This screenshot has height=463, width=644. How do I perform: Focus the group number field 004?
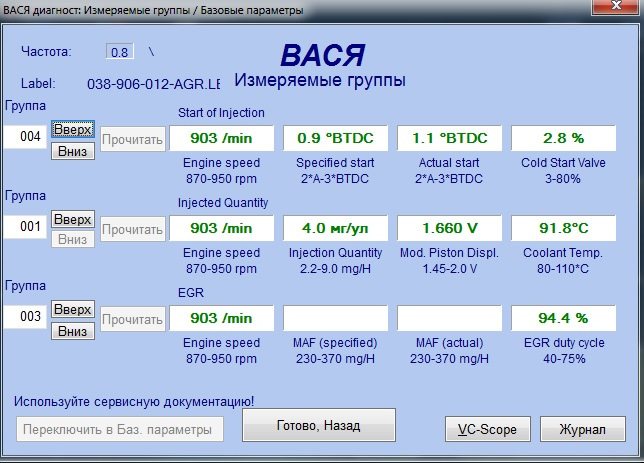[x=25, y=136]
